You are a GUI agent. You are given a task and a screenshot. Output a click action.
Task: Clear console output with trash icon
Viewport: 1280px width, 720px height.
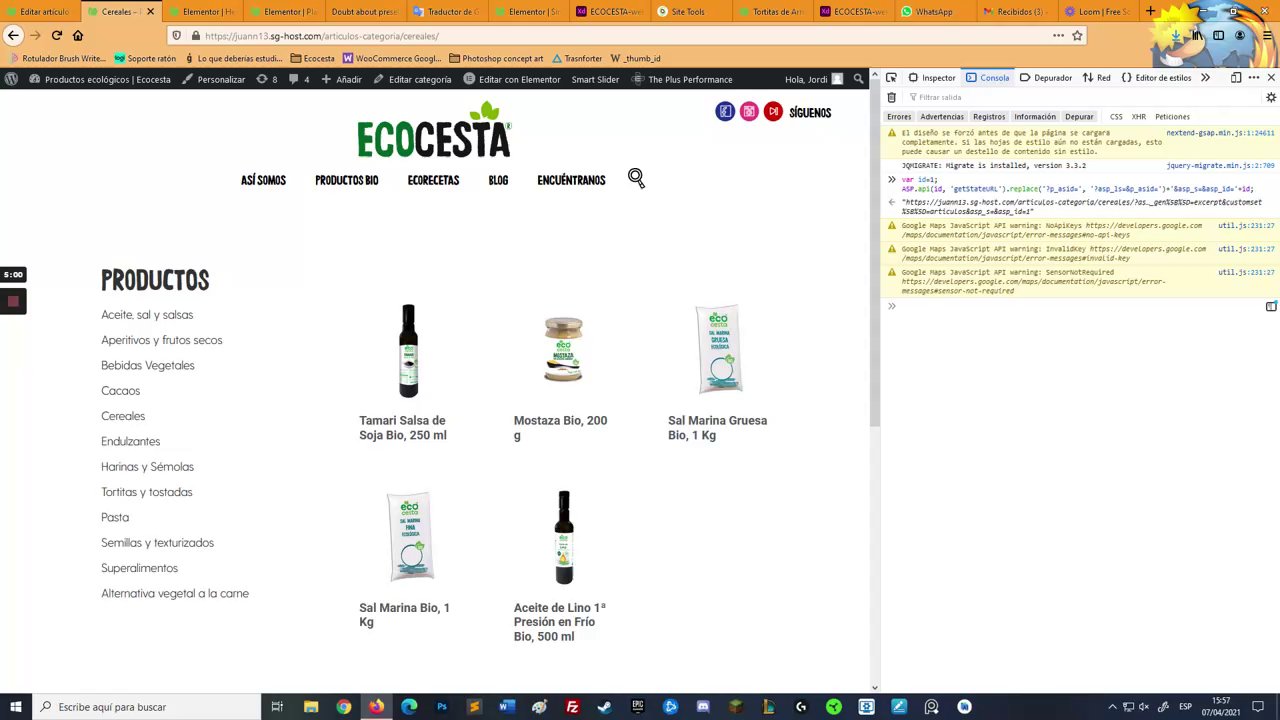coord(892,97)
